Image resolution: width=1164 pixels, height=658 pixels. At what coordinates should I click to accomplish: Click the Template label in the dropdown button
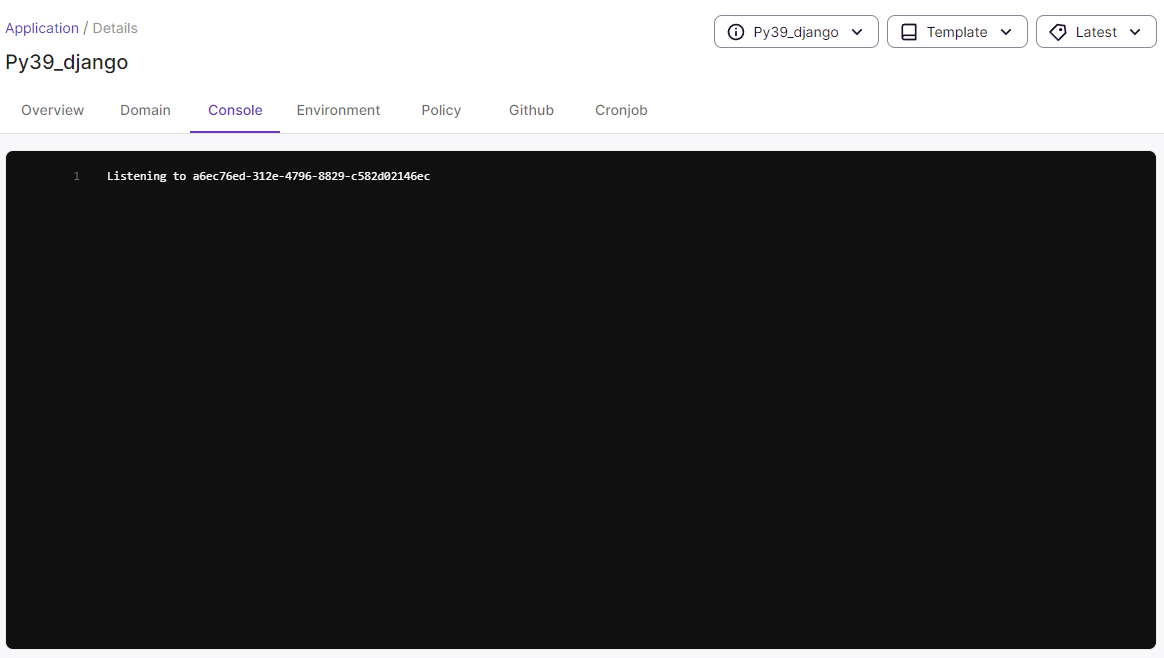pyautogui.click(x=957, y=32)
